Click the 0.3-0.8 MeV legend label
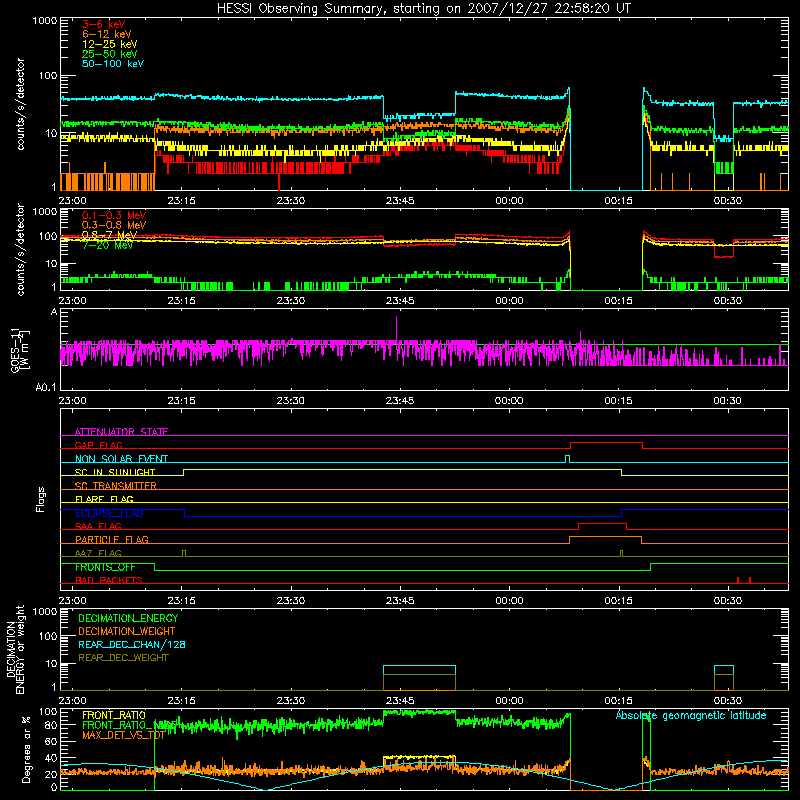800x800 pixels. tap(114, 225)
